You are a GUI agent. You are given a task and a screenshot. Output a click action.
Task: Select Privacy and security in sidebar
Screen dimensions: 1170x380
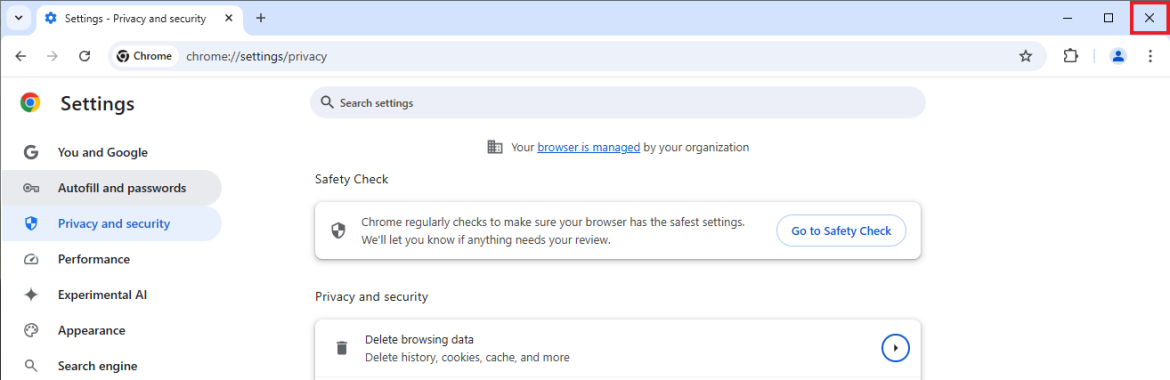111,223
